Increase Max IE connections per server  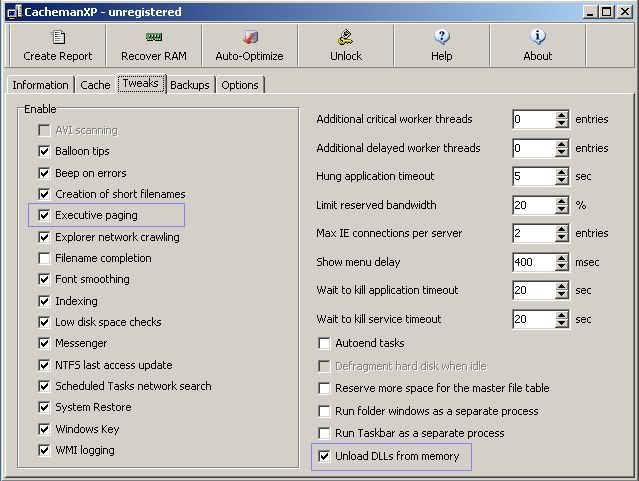coord(562,229)
